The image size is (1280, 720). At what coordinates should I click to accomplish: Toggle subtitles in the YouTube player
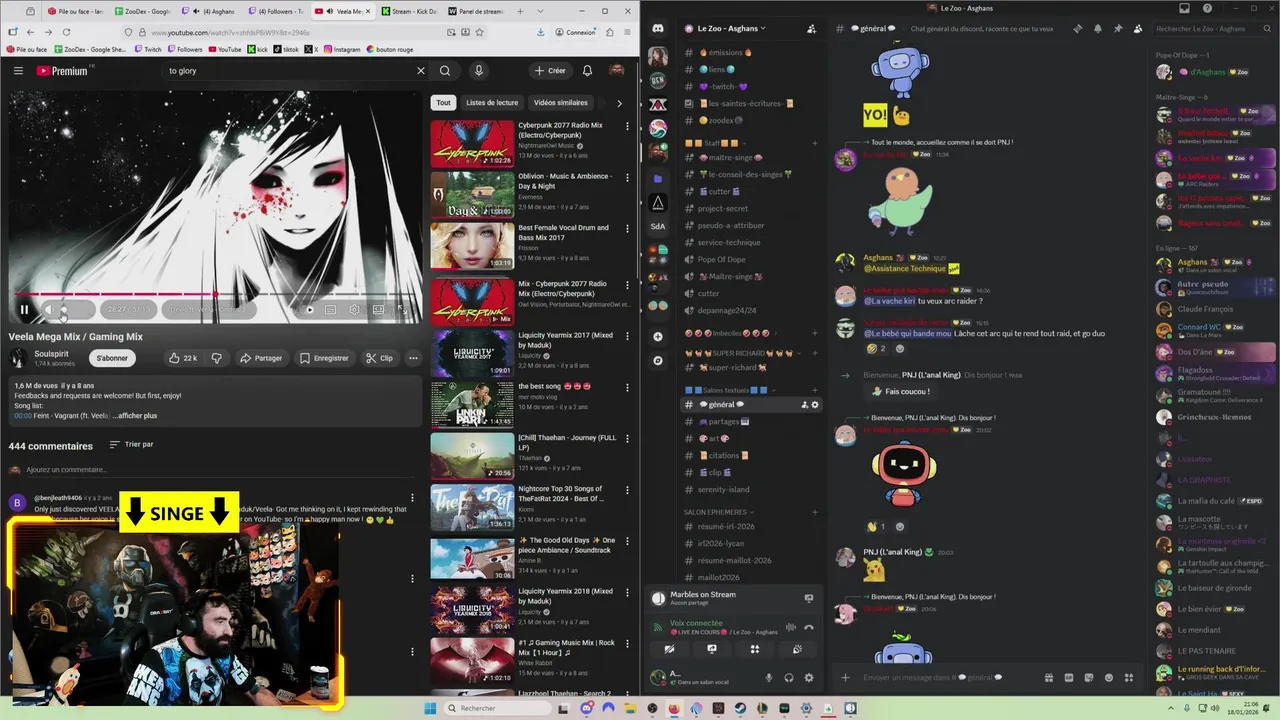[x=330, y=310]
